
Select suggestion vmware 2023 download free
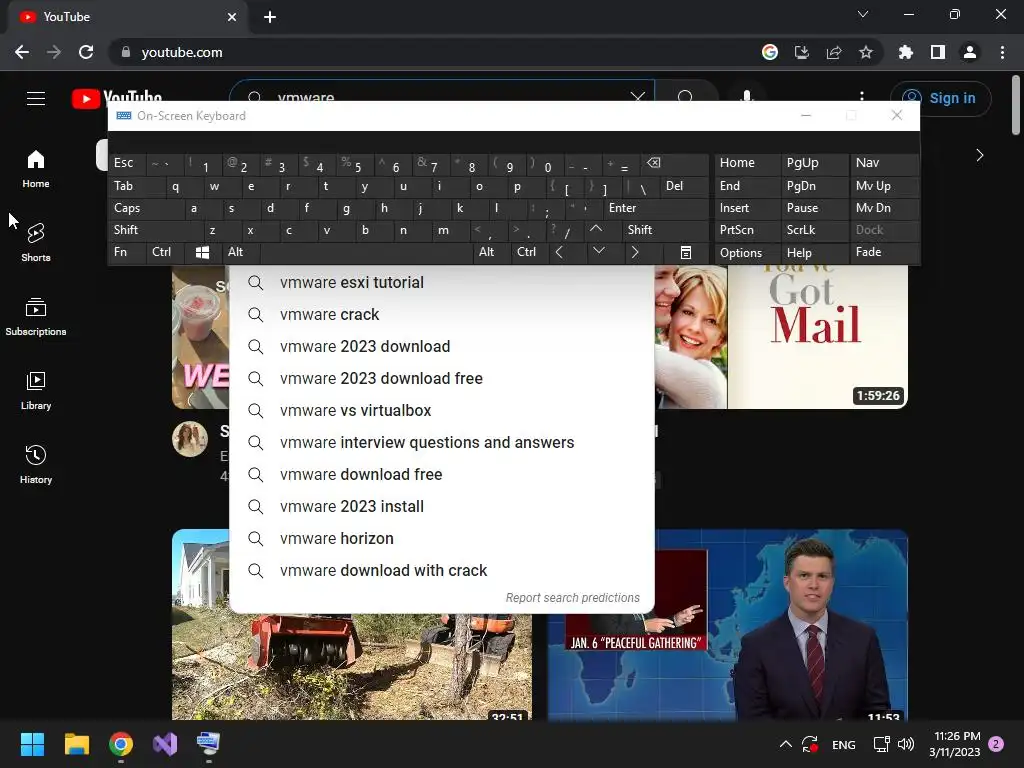coord(442,378)
